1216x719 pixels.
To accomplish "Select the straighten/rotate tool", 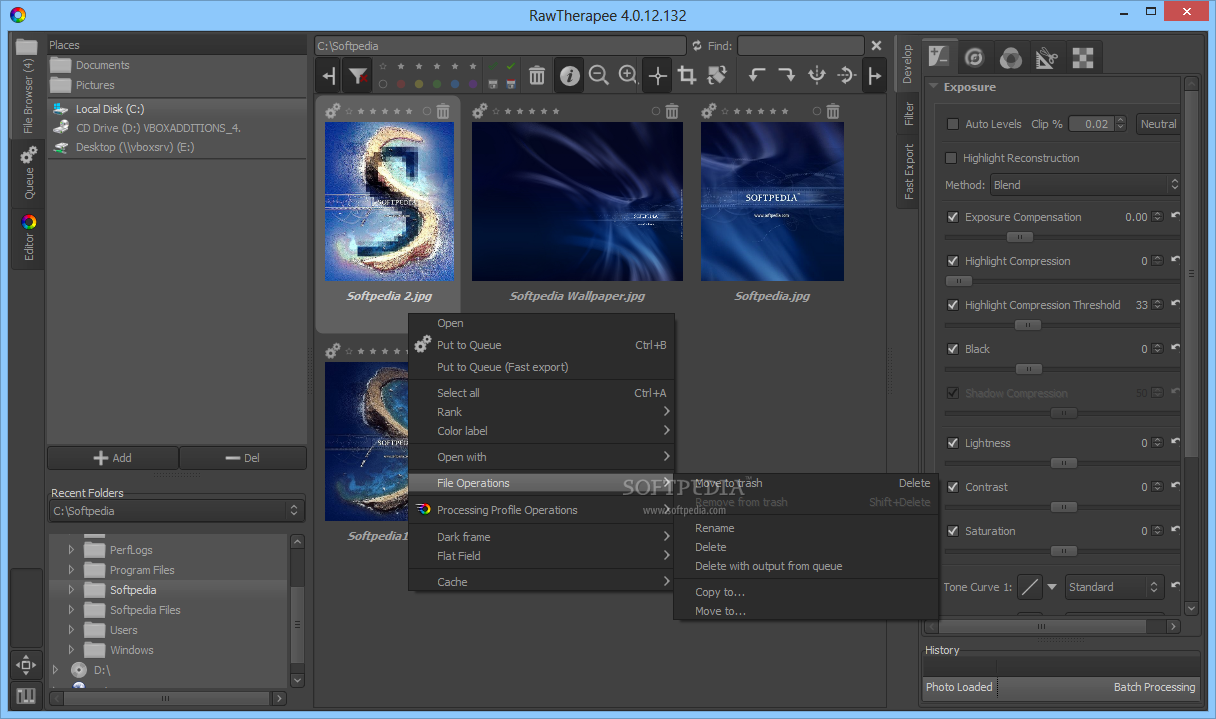I will [716, 75].
